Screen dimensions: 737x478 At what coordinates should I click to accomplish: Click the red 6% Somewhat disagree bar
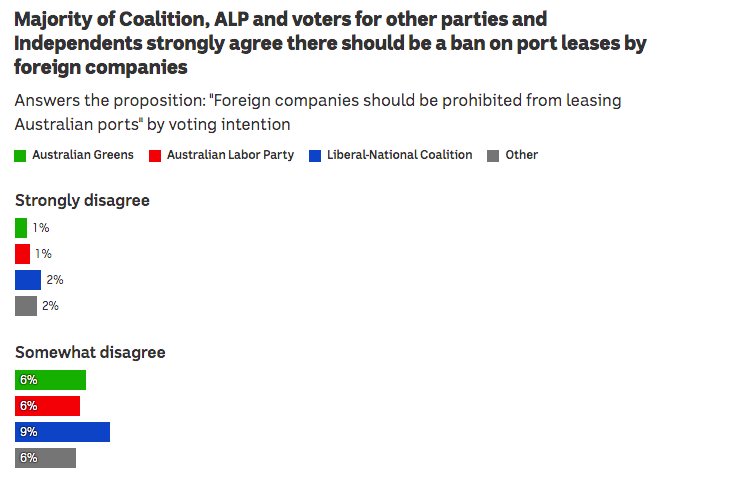click(x=47, y=406)
